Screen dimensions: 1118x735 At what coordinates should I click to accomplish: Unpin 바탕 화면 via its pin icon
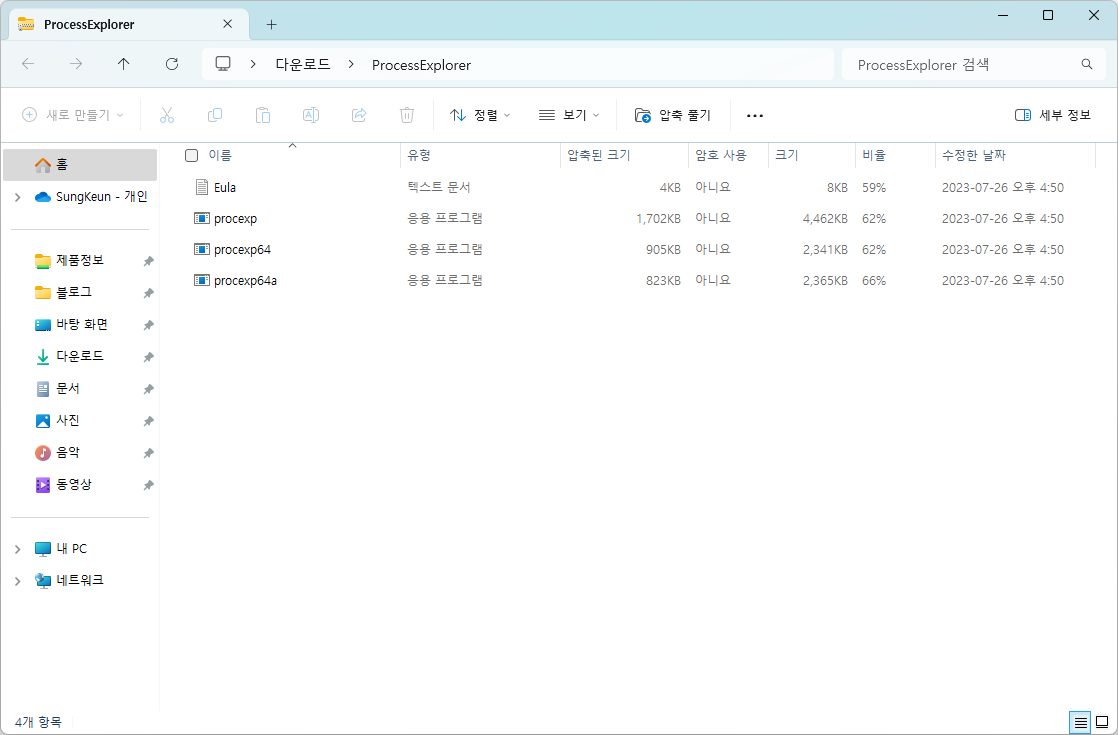tap(148, 325)
